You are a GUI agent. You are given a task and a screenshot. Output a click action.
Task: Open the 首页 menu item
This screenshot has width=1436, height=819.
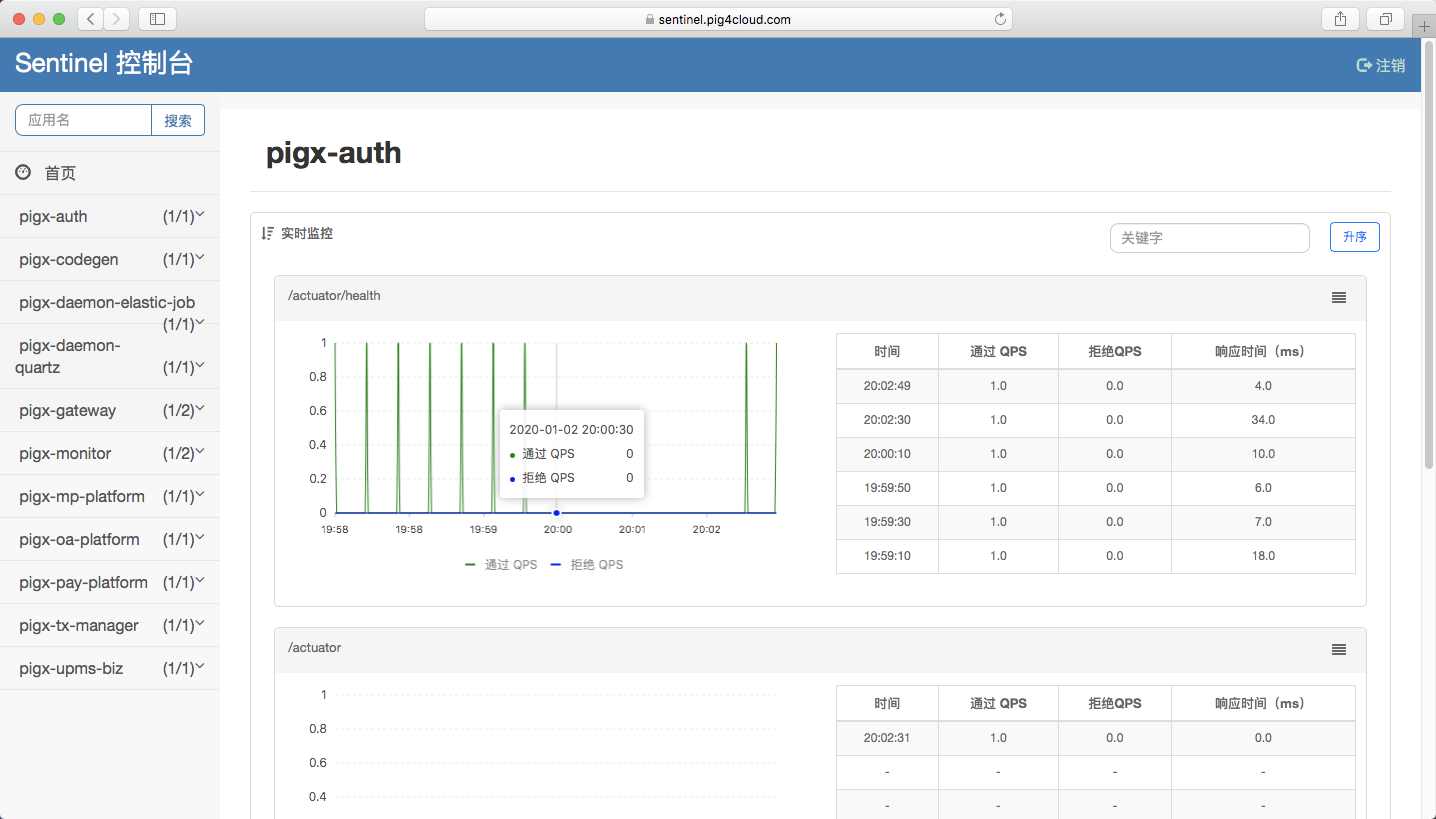(110, 173)
